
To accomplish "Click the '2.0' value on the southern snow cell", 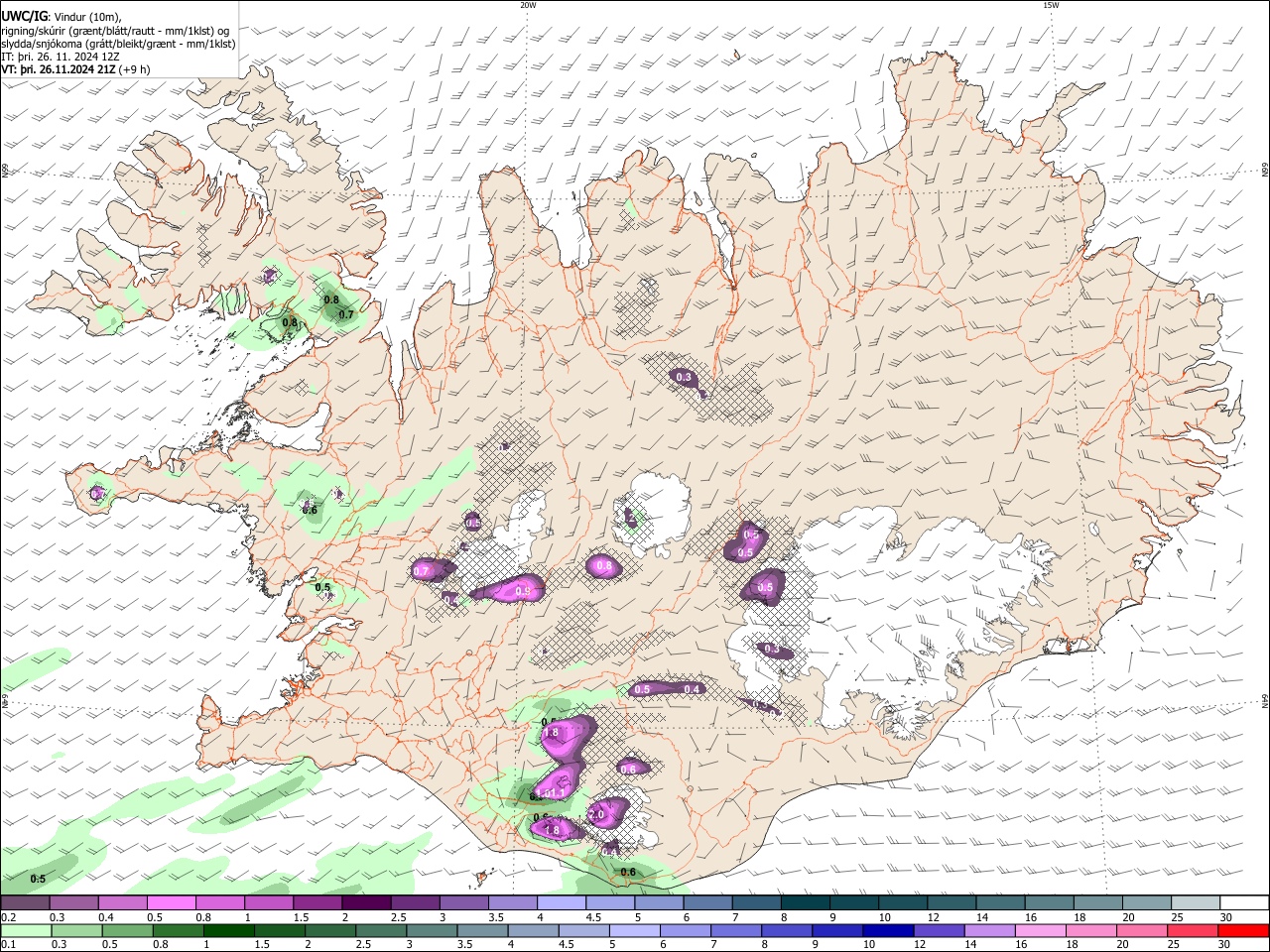I will [x=596, y=815].
